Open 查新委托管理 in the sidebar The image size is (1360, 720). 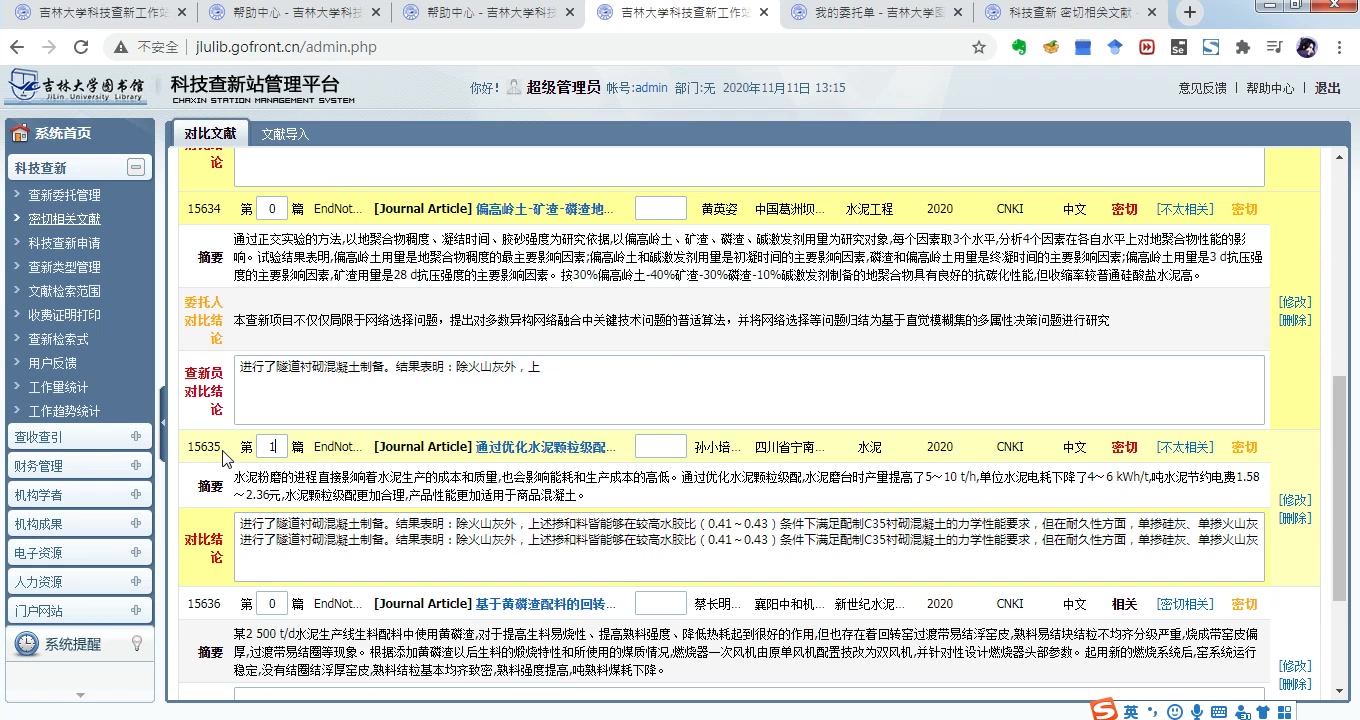(x=64, y=195)
